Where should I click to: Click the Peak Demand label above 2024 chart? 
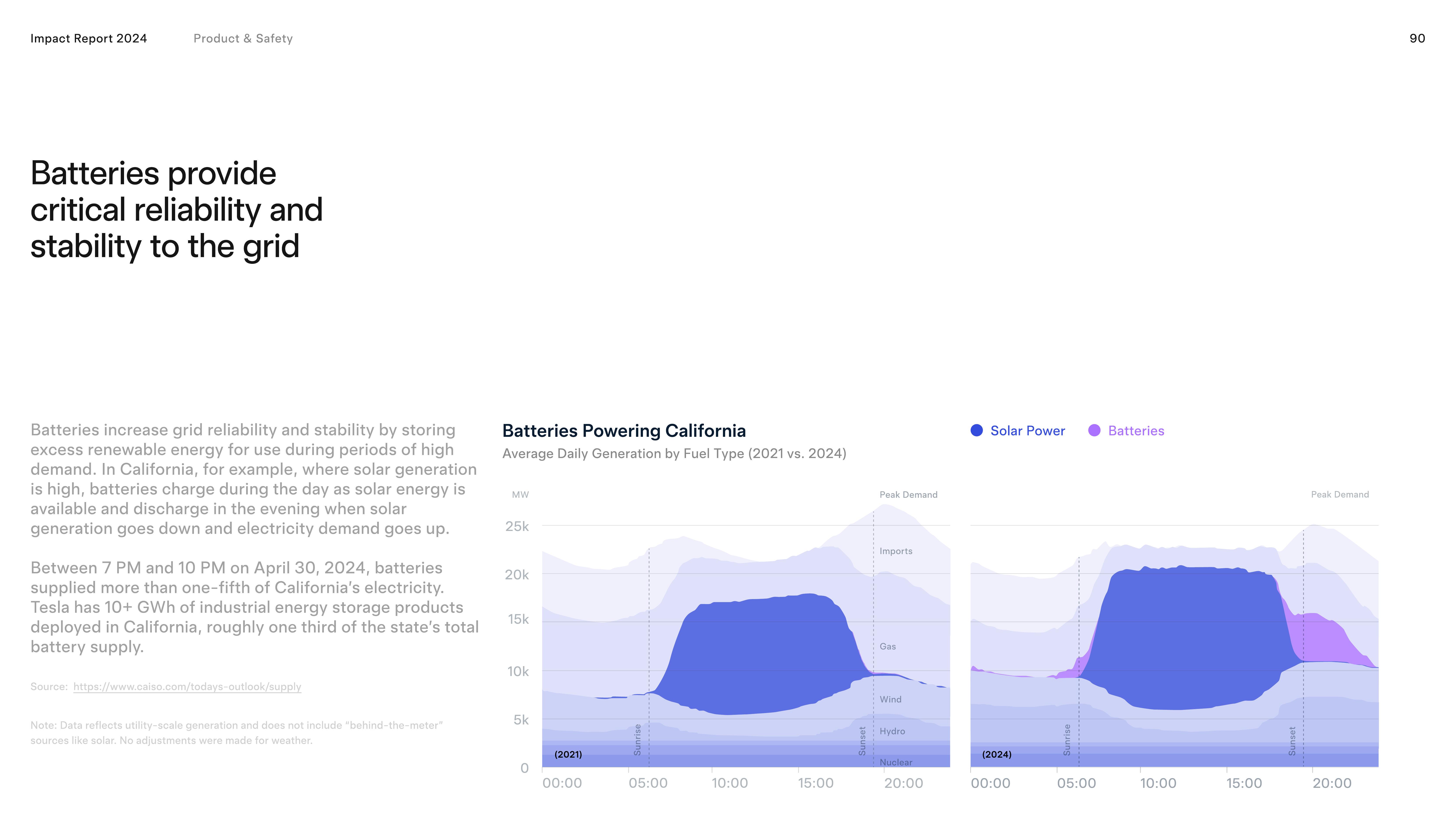click(x=1340, y=494)
